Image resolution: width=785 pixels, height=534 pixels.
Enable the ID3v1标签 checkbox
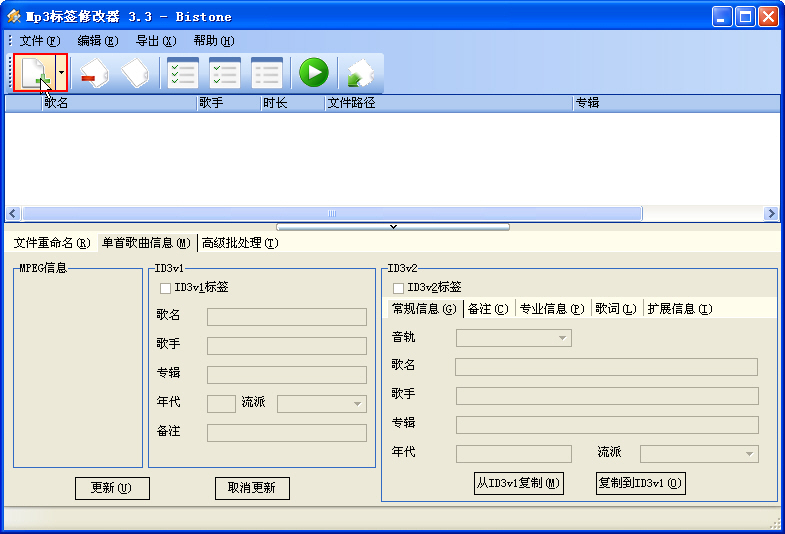coord(165,288)
